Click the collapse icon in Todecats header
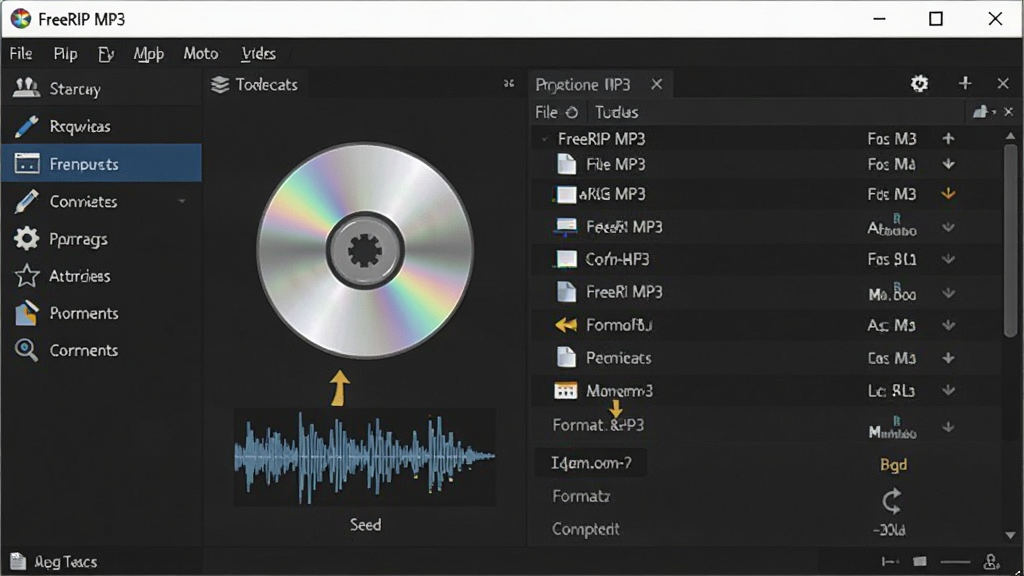Image resolution: width=1024 pixels, height=576 pixels. pos(509,84)
